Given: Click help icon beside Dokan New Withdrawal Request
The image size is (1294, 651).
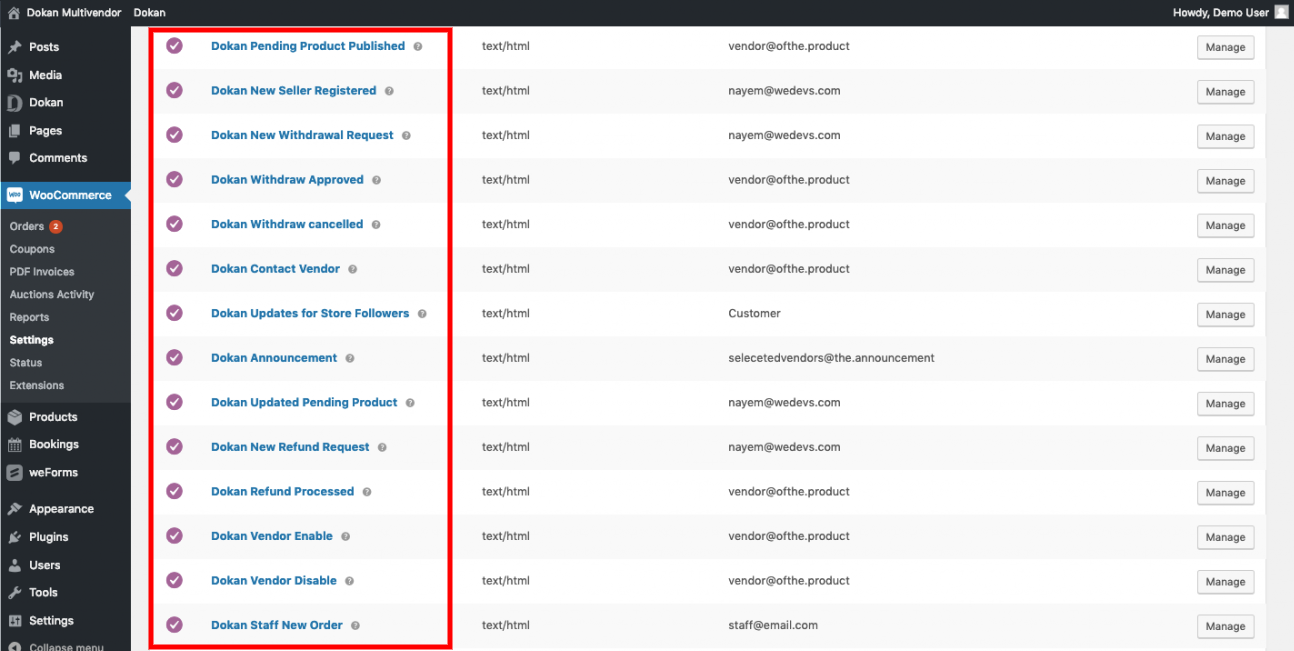Looking at the screenshot, I should [x=406, y=135].
